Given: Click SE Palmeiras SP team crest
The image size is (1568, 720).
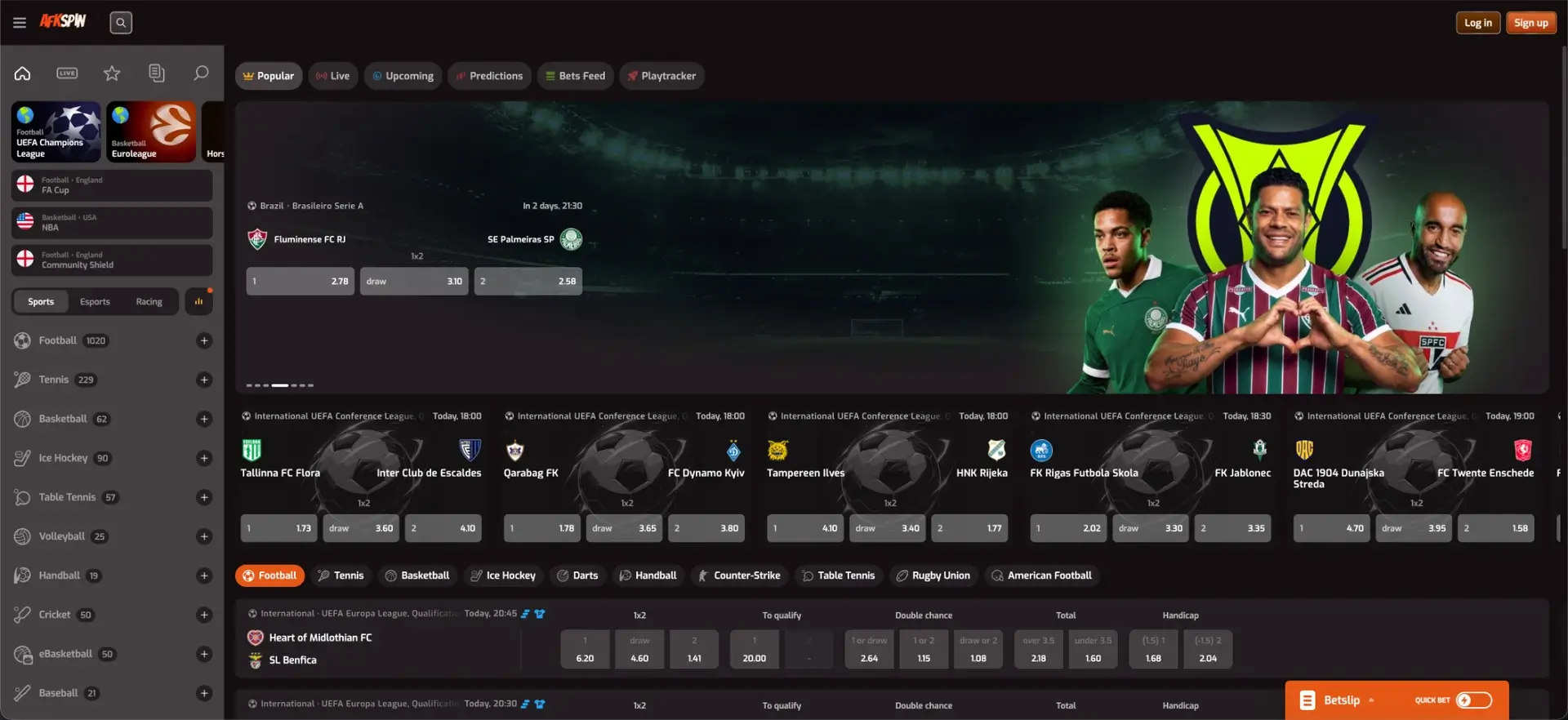Looking at the screenshot, I should [571, 239].
